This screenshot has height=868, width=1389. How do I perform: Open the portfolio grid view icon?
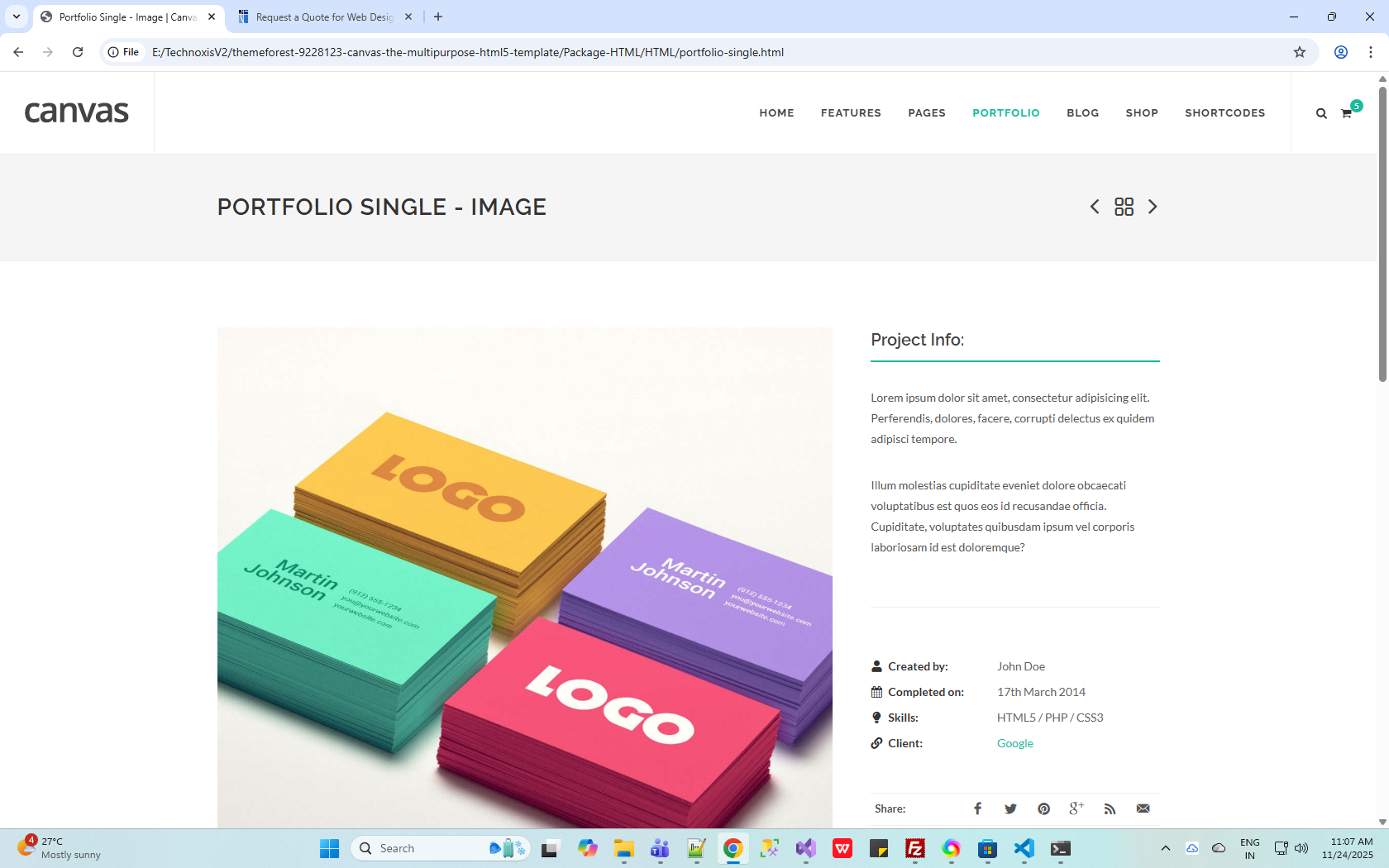pos(1124,207)
